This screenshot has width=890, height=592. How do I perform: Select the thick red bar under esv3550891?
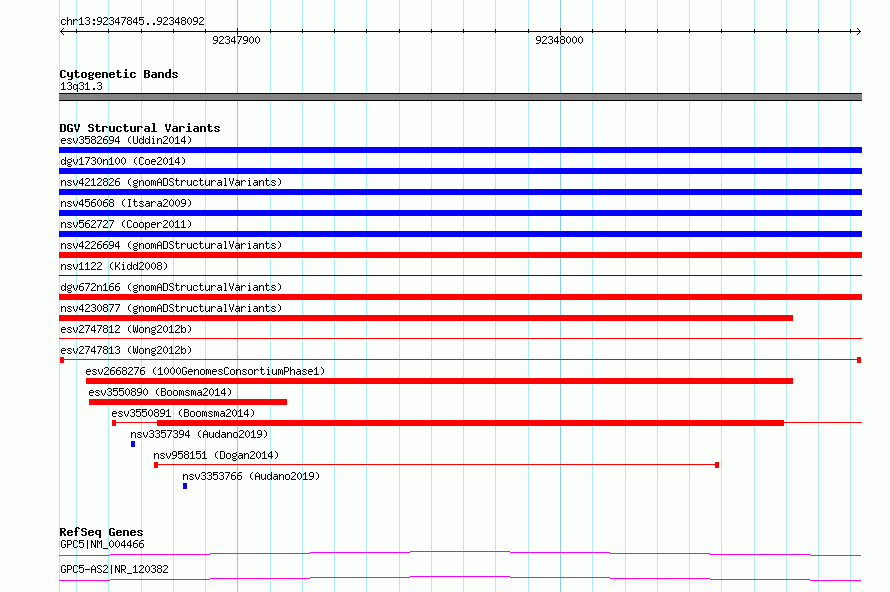pos(471,423)
